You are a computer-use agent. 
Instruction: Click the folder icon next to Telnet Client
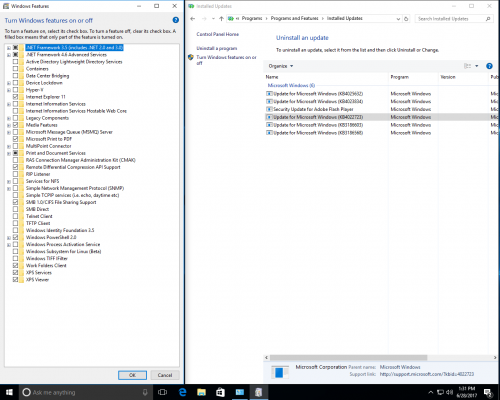(22, 216)
